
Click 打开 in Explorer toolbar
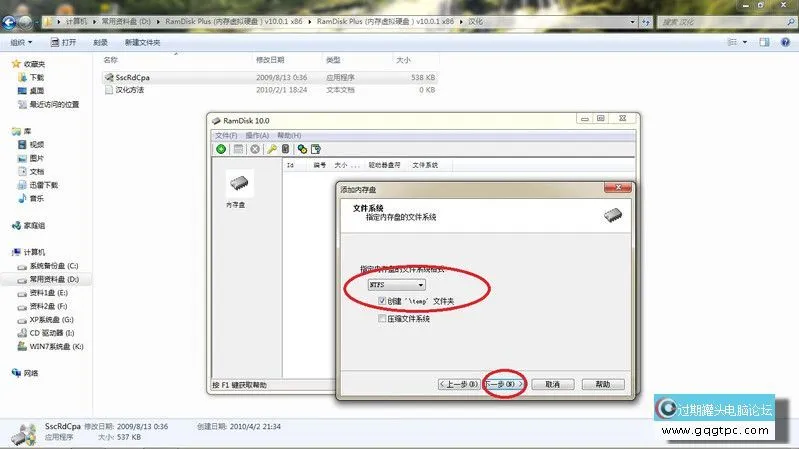tap(63, 42)
